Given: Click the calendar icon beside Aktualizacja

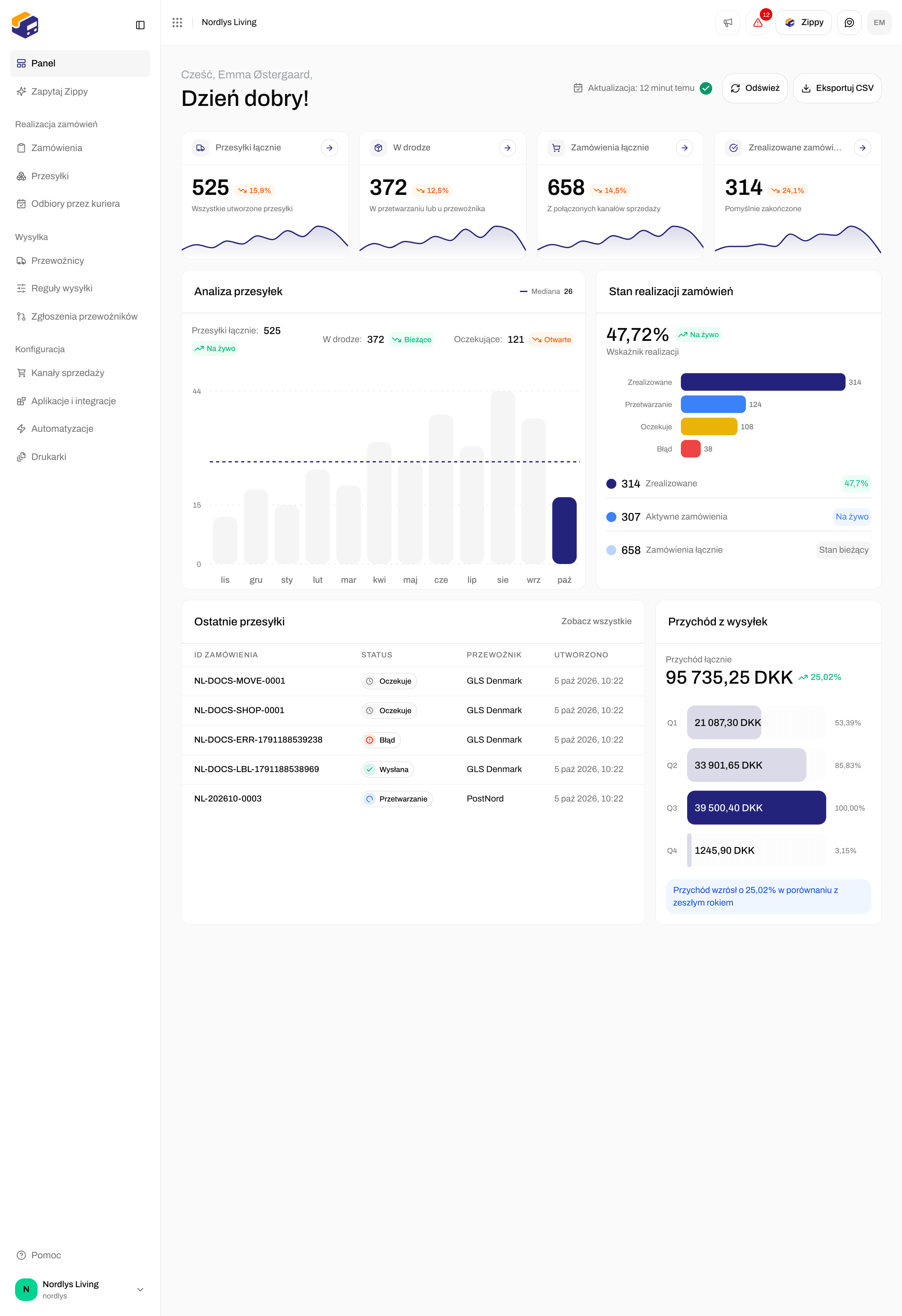Looking at the screenshot, I should (x=578, y=88).
